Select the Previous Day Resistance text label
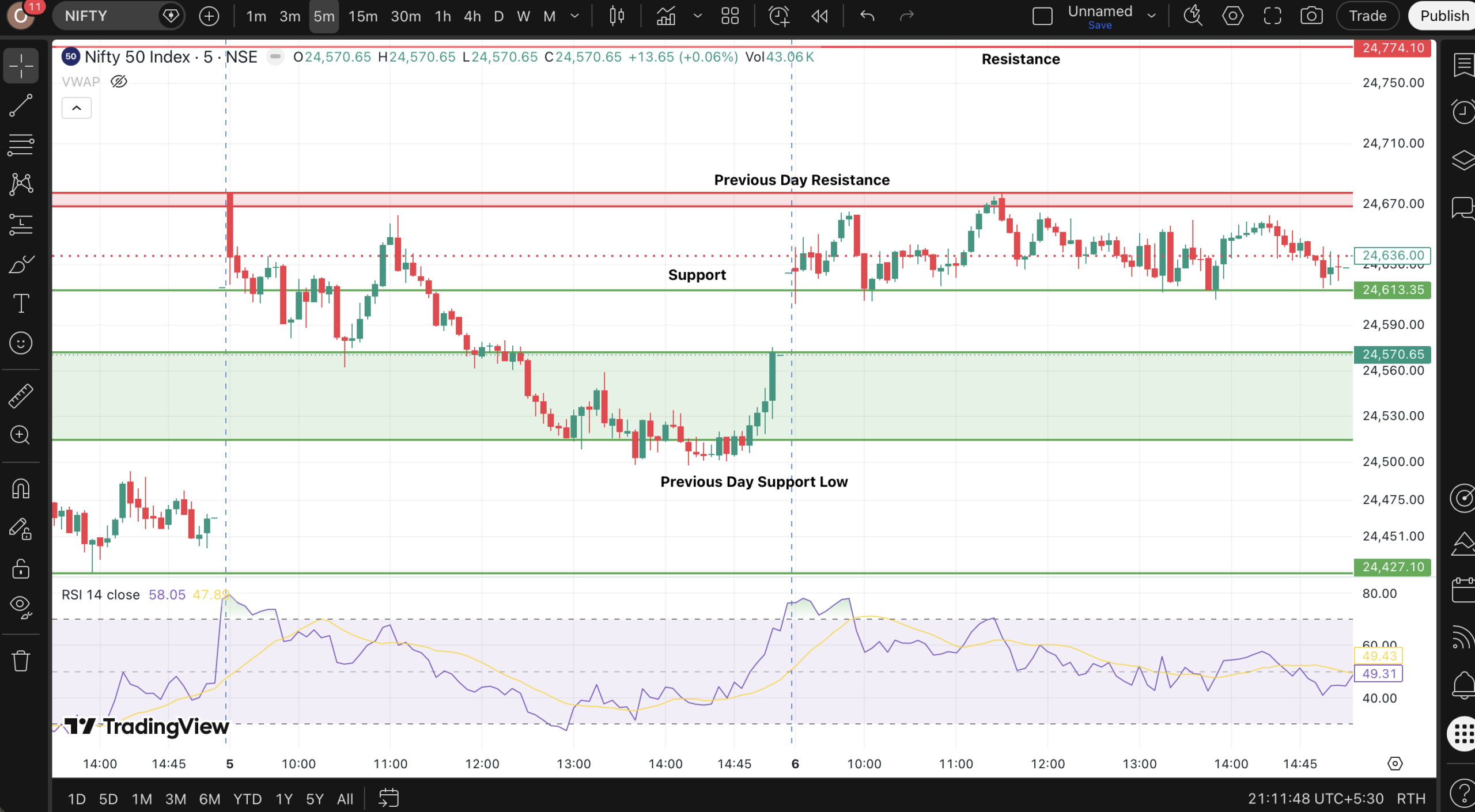Screen dimensions: 1475x812 pyautogui.click(x=801, y=180)
